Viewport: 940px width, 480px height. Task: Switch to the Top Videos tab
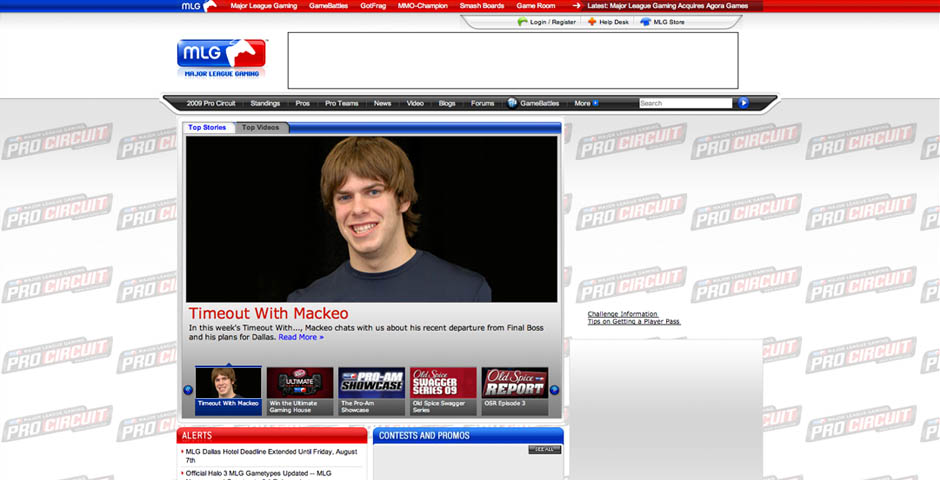(x=260, y=128)
